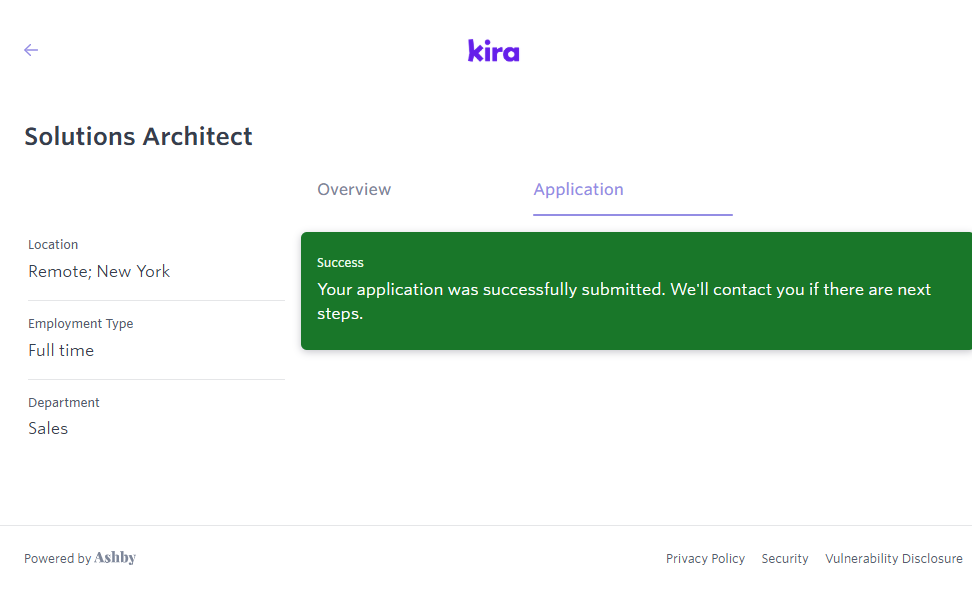Open the Ashby logo link
This screenshot has width=972, height=592.
pos(115,558)
